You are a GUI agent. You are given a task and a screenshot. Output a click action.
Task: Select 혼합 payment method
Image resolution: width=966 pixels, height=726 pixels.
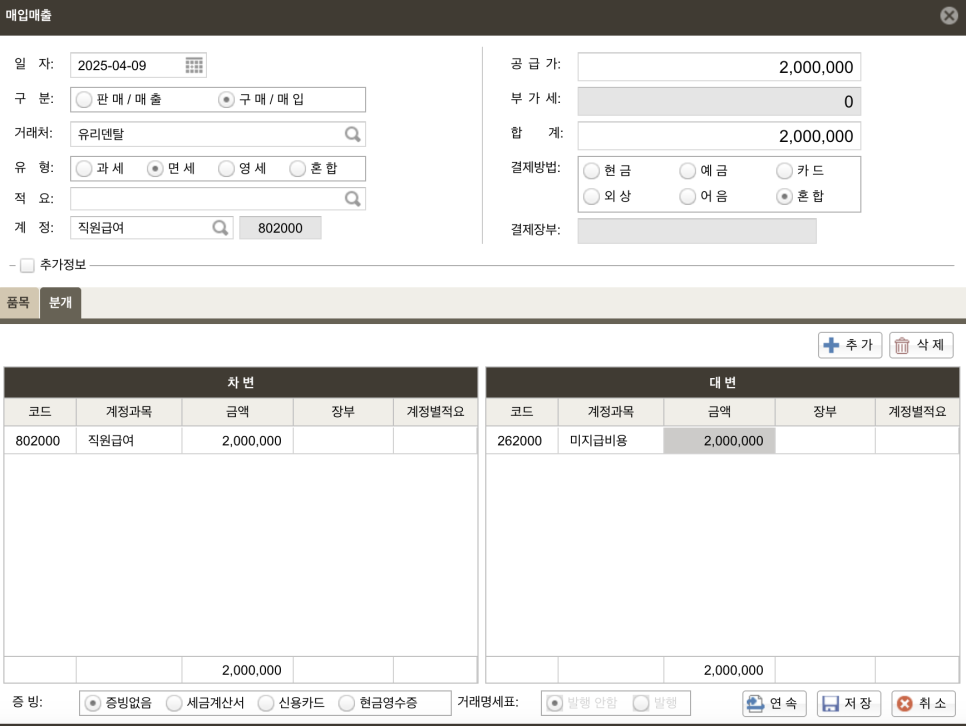[x=784, y=197]
